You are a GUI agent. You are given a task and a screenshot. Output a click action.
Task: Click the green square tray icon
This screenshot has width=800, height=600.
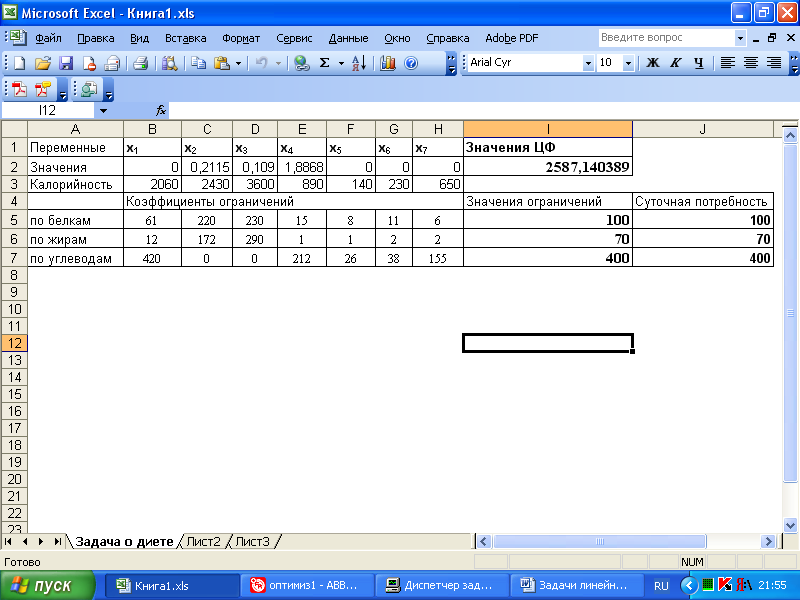tap(708, 585)
